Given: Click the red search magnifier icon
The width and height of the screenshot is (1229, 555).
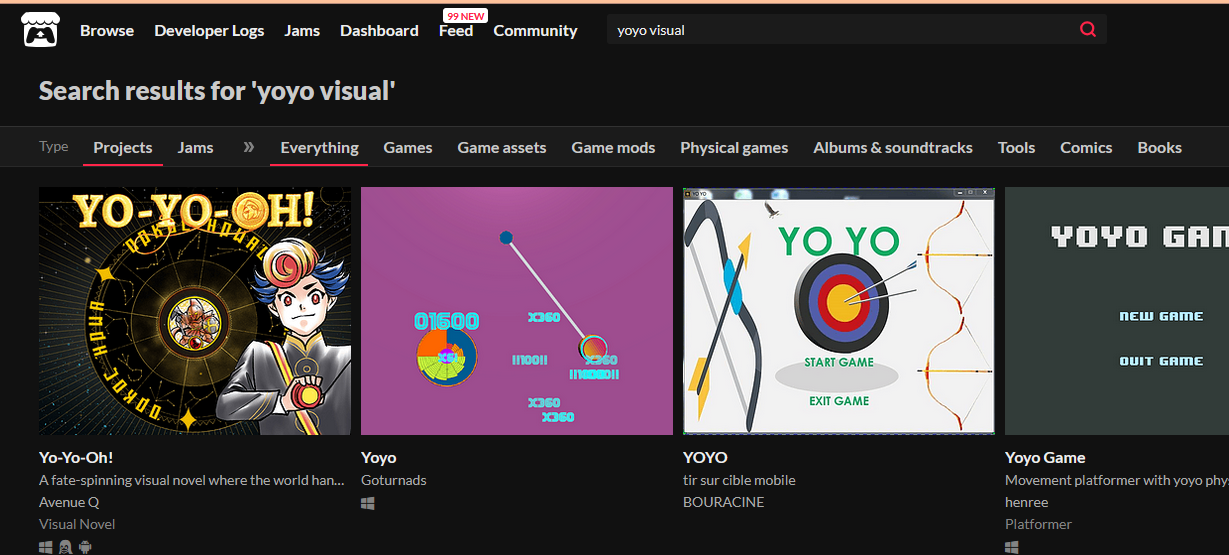Looking at the screenshot, I should coord(1088,30).
